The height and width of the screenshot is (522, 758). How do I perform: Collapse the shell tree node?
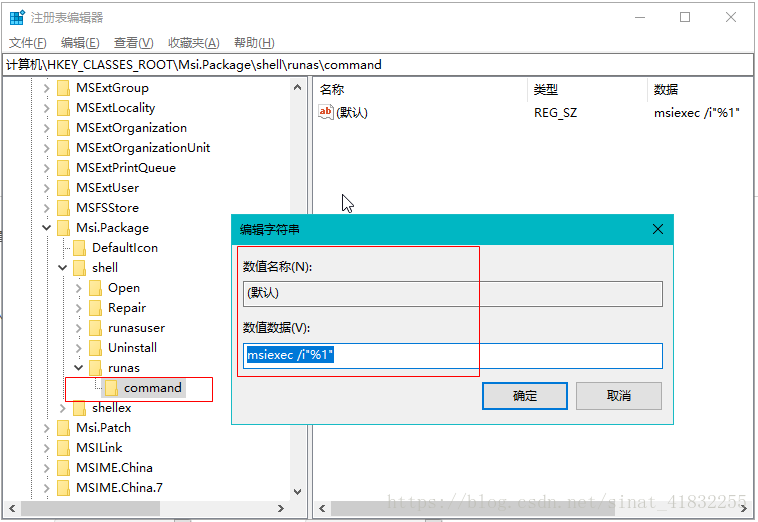click(62, 268)
